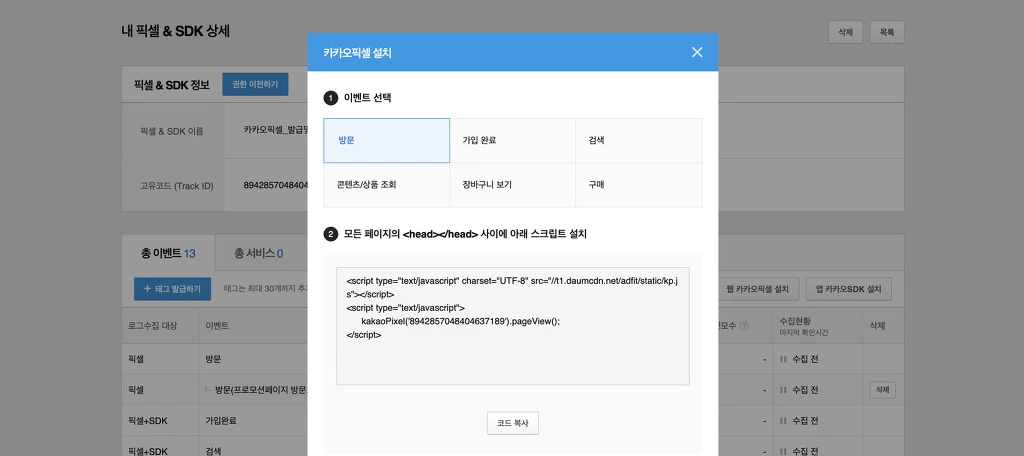Viewport: 1024px width, 456px height.
Task: Select the 구매 event option
Action: coord(639,185)
